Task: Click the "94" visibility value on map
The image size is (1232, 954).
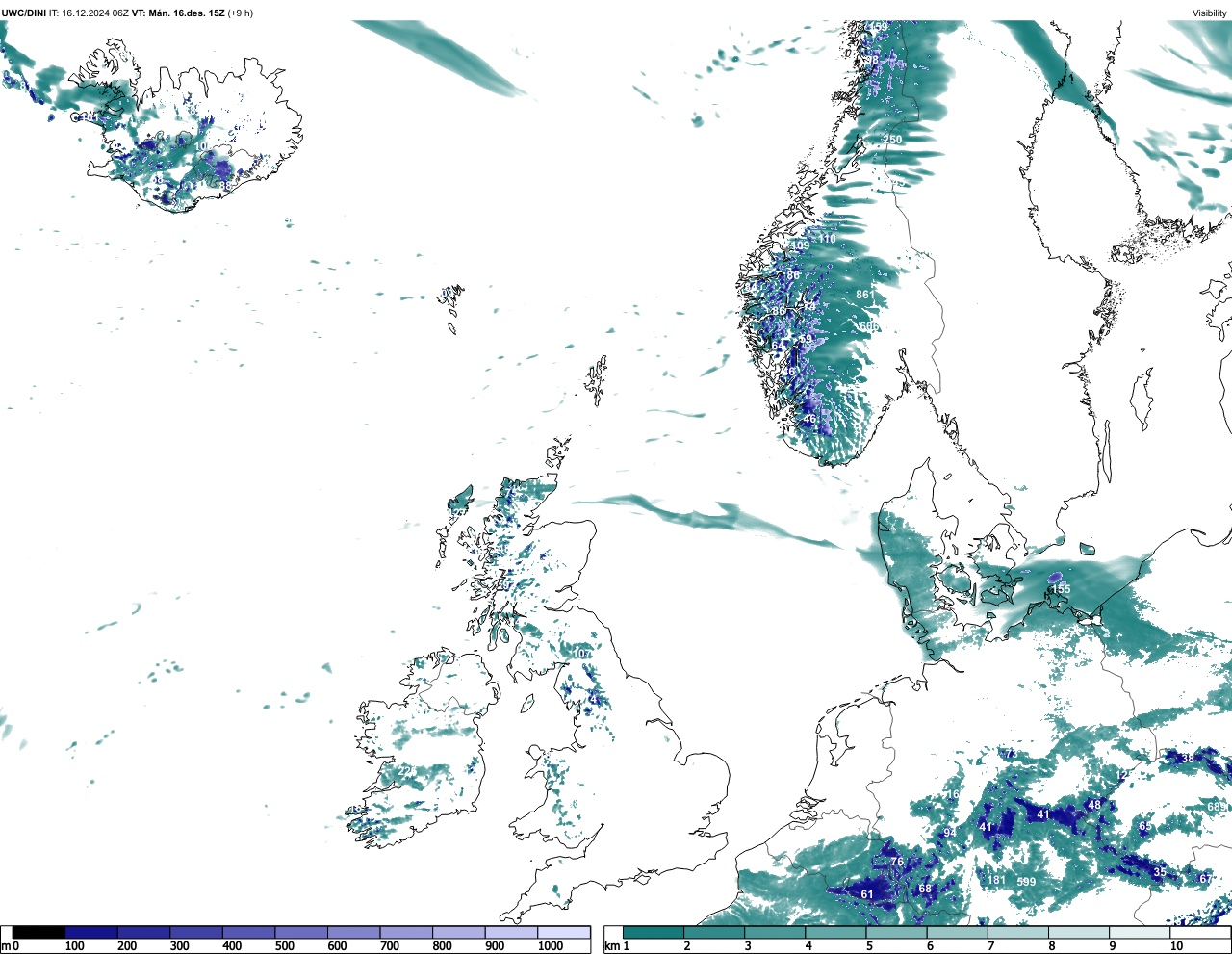Action: coord(949,834)
